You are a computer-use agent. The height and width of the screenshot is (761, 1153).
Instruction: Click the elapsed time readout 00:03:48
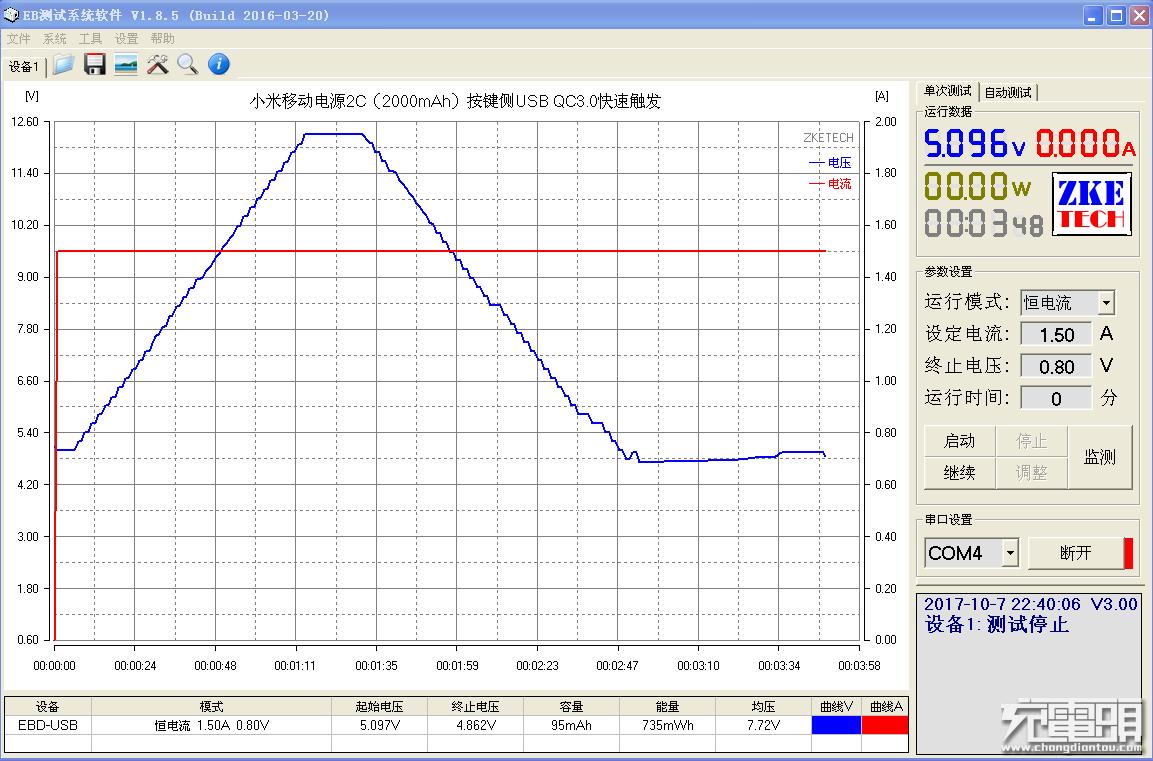(984, 223)
